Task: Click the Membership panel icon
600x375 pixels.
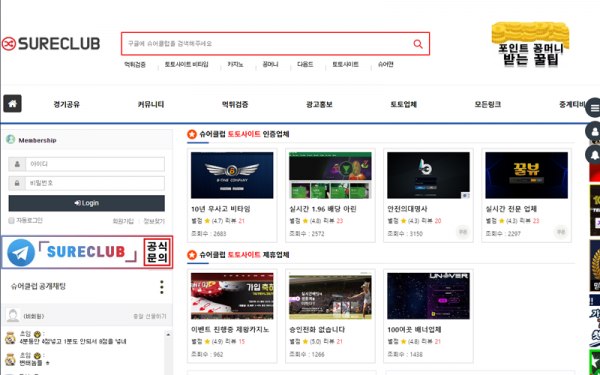Action: [x=11, y=139]
